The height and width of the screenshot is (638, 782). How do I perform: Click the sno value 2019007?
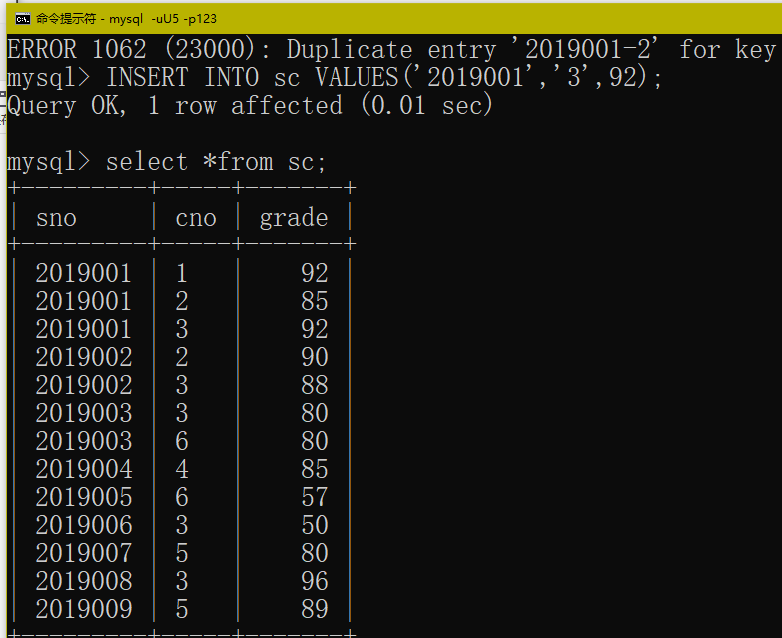(83, 553)
